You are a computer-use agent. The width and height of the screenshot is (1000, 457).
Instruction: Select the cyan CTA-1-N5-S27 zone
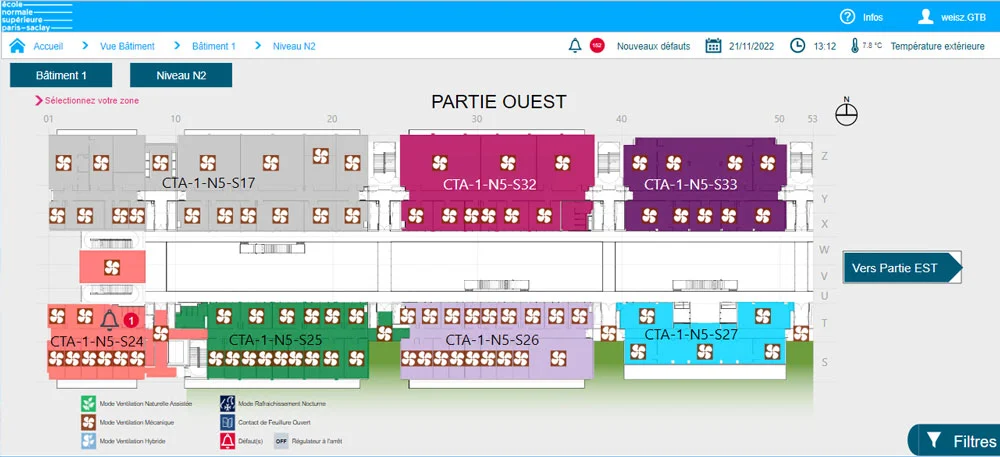coord(690,335)
